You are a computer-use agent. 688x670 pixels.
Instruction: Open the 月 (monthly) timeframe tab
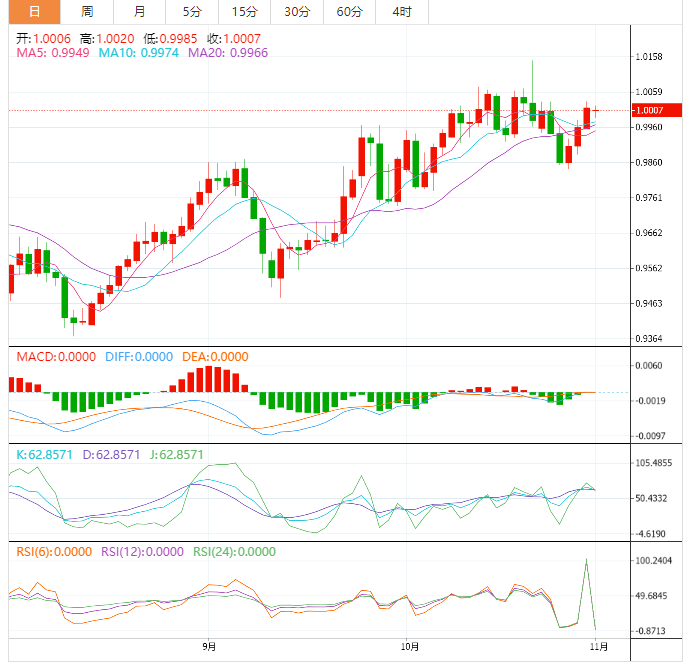pos(139,12)
